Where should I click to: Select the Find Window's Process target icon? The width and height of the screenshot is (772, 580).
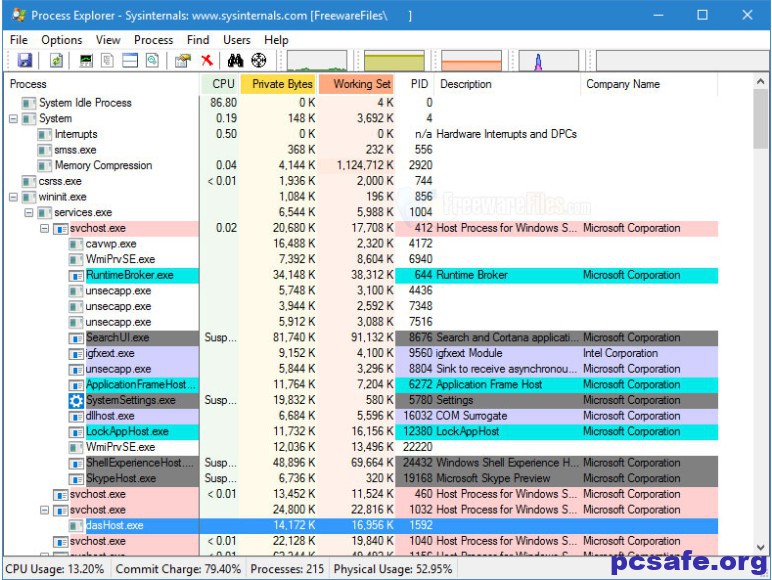pos(259,61)
